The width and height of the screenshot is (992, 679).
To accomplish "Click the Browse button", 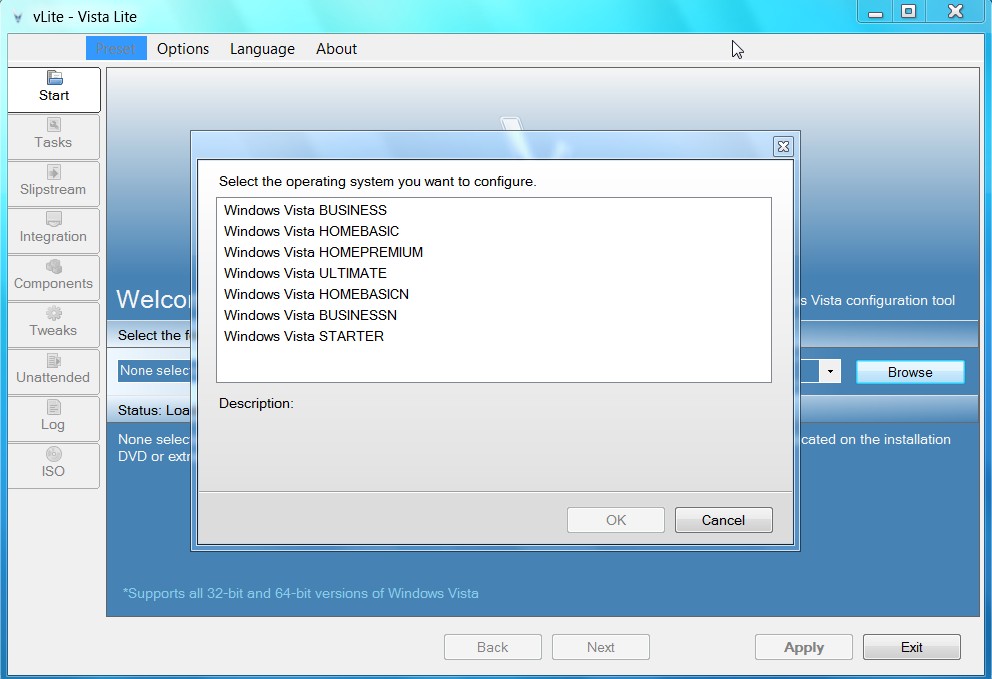I will point(910,372).
